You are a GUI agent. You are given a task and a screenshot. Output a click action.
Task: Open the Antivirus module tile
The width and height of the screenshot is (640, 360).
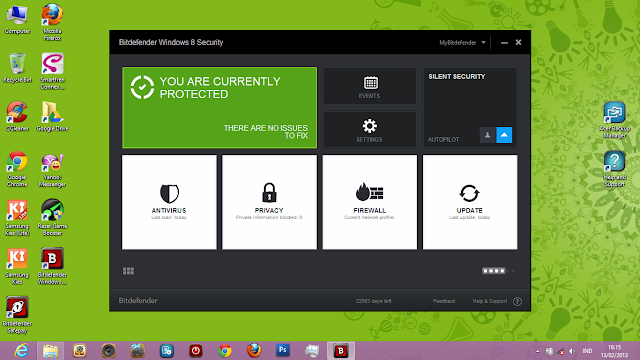tap(169, 202)
